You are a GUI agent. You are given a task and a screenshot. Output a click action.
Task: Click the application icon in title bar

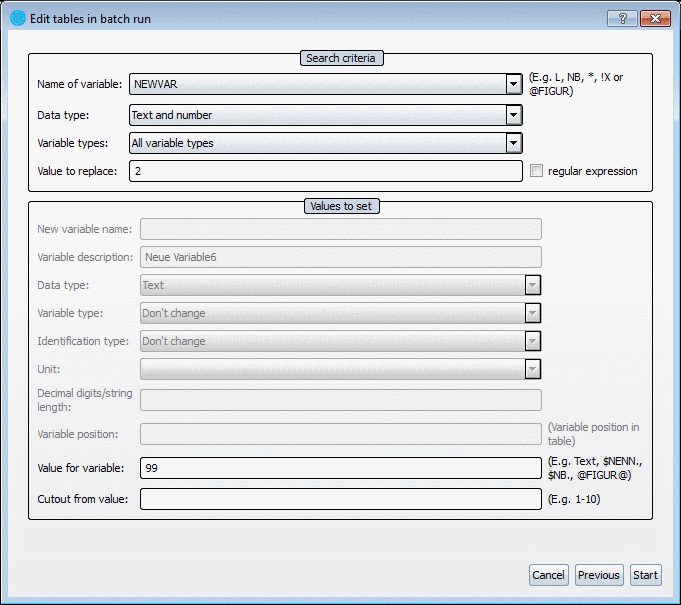17,18
